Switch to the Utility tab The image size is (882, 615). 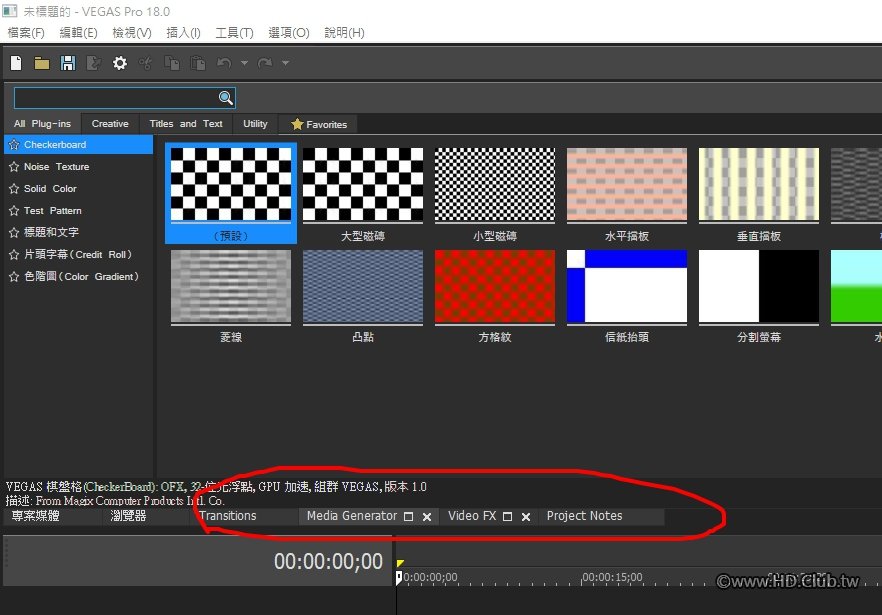coord(255,124)
